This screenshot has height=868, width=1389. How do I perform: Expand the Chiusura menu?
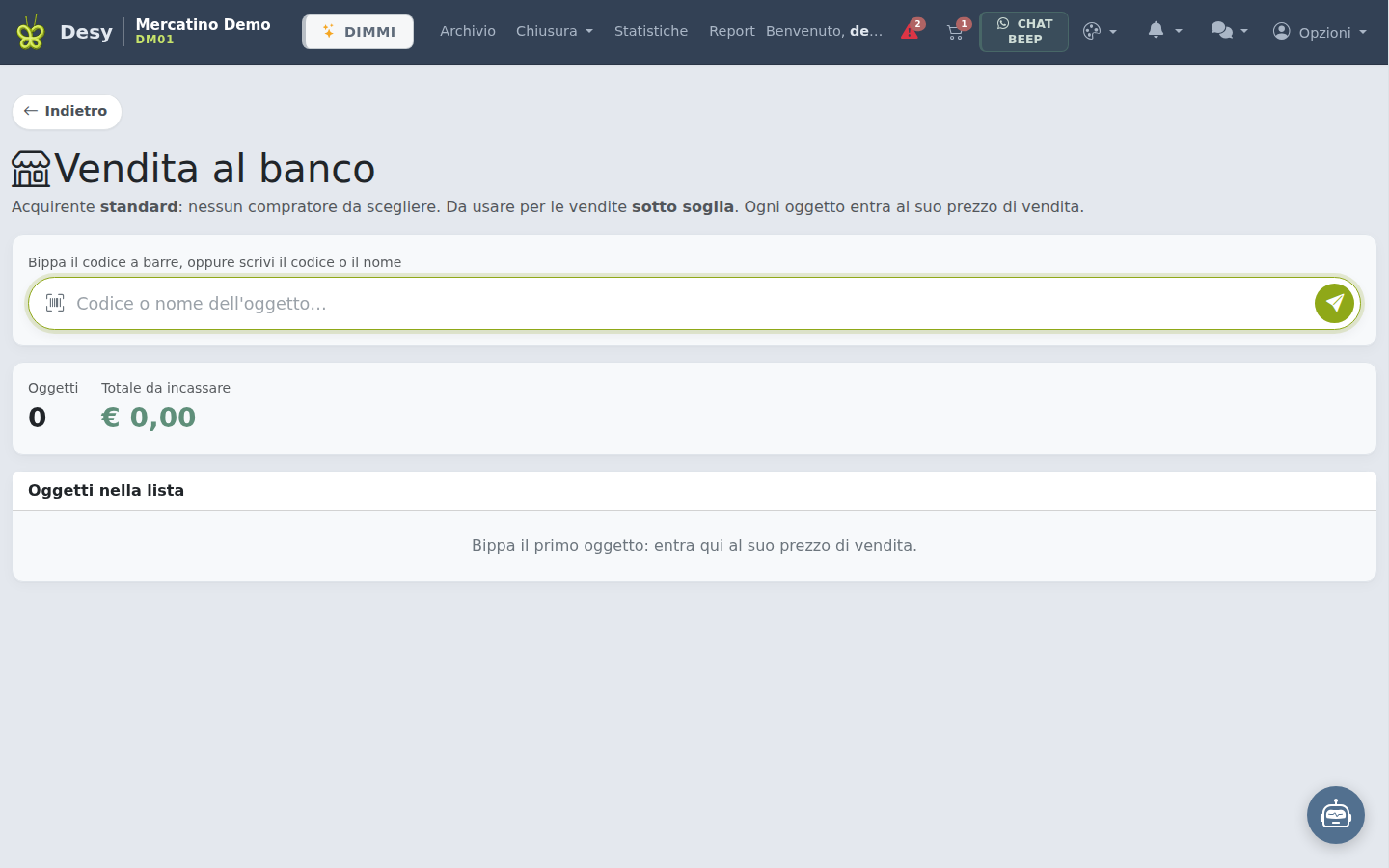[x=555, y=31]
